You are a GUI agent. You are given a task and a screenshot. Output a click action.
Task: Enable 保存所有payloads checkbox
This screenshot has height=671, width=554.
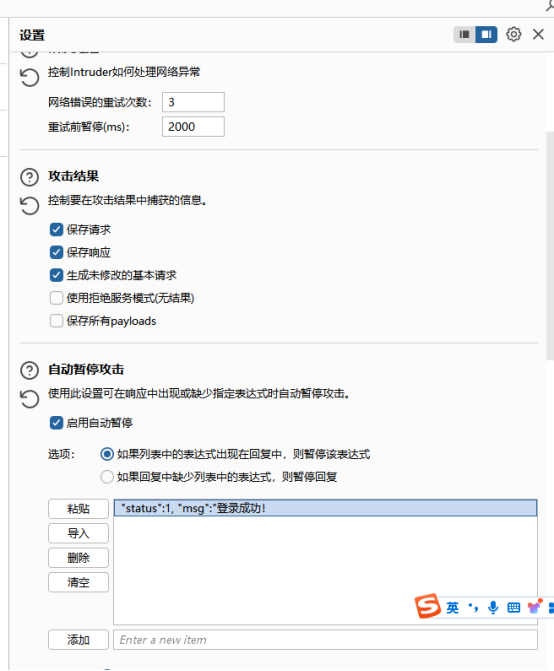[x=56, y=321]
